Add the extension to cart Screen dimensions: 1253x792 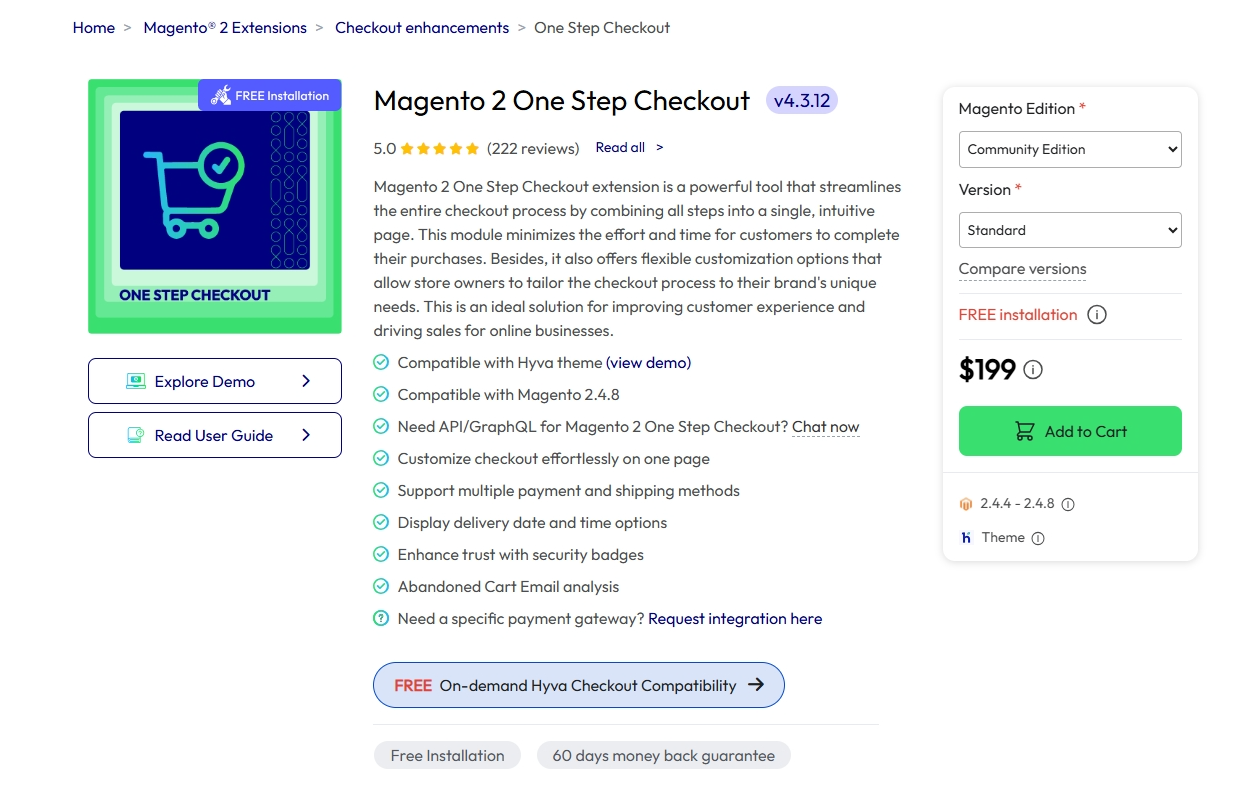click(1069, 431)
